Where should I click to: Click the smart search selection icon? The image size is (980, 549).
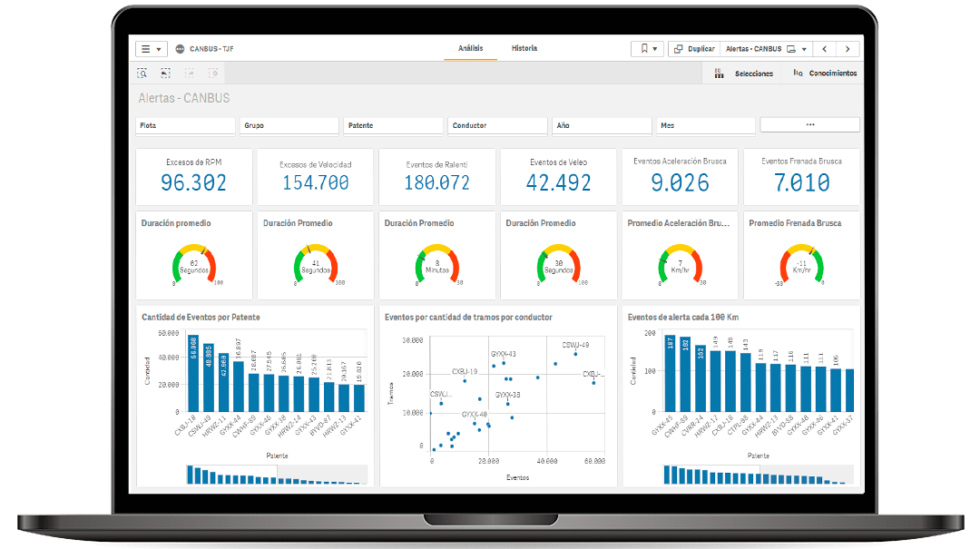click(x=143, y=73)
